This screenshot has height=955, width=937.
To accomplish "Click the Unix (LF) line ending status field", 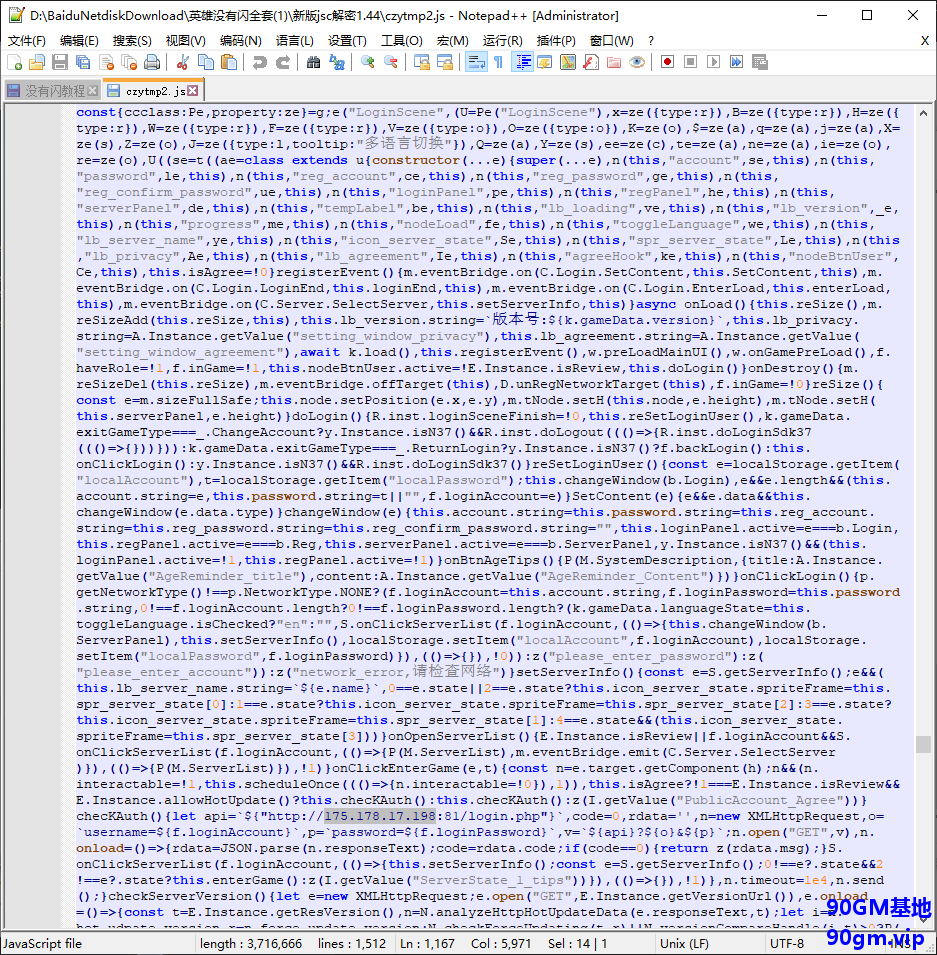I will (x=684, y=943).
